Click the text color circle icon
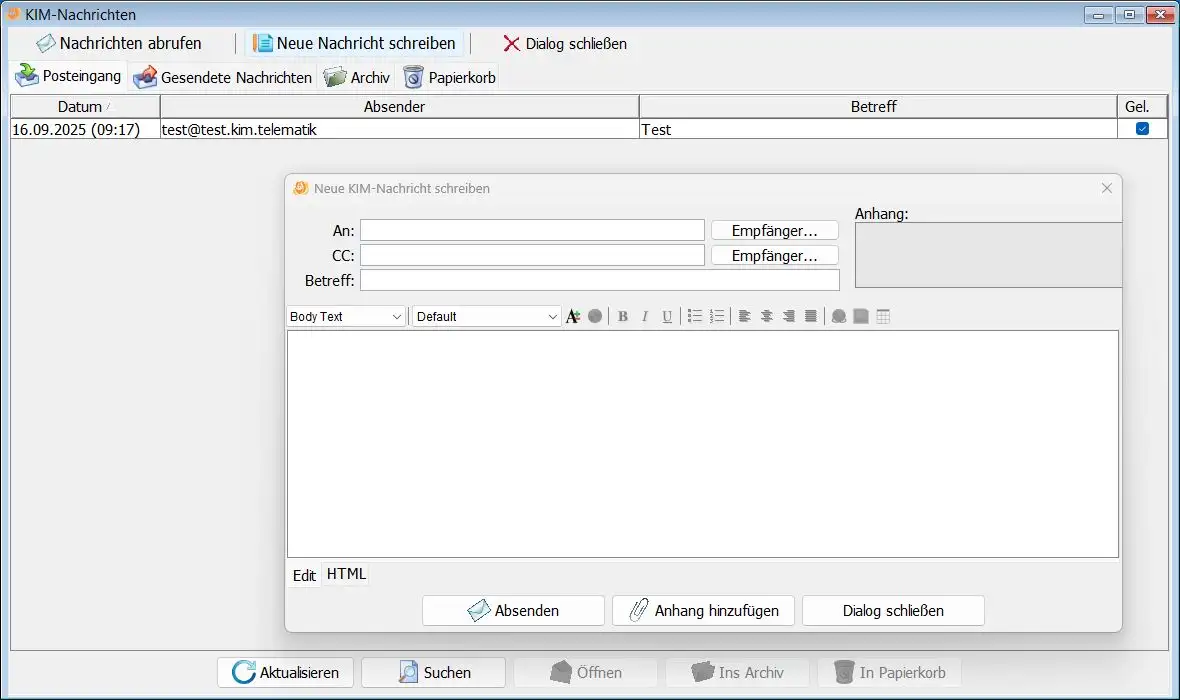This screenshot has width=1180, height=700. 595,317
